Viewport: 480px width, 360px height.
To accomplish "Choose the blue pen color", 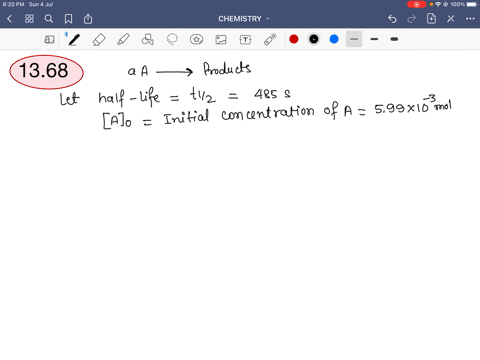I will tap(334, 39).
